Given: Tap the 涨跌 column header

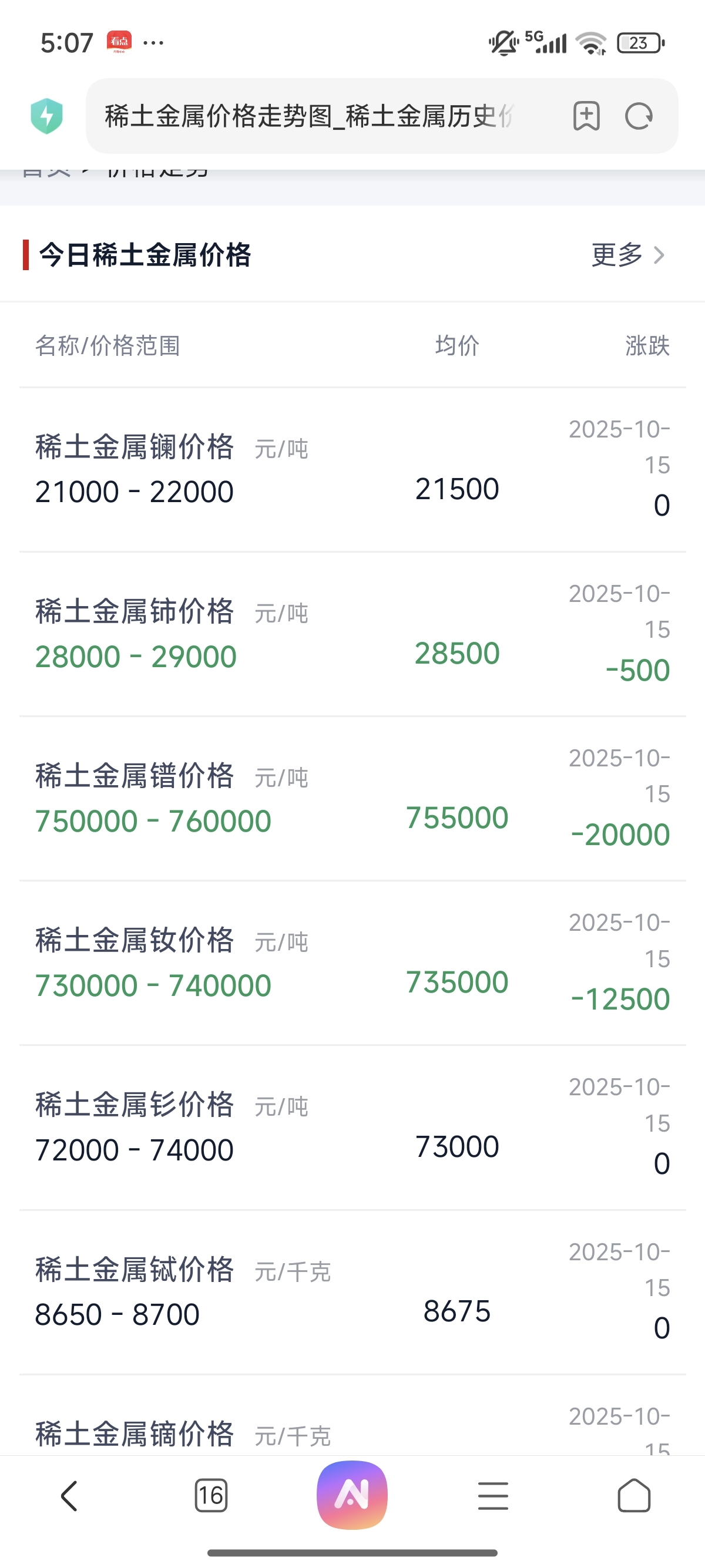Looking at the screenshot, I should [647, 346].
